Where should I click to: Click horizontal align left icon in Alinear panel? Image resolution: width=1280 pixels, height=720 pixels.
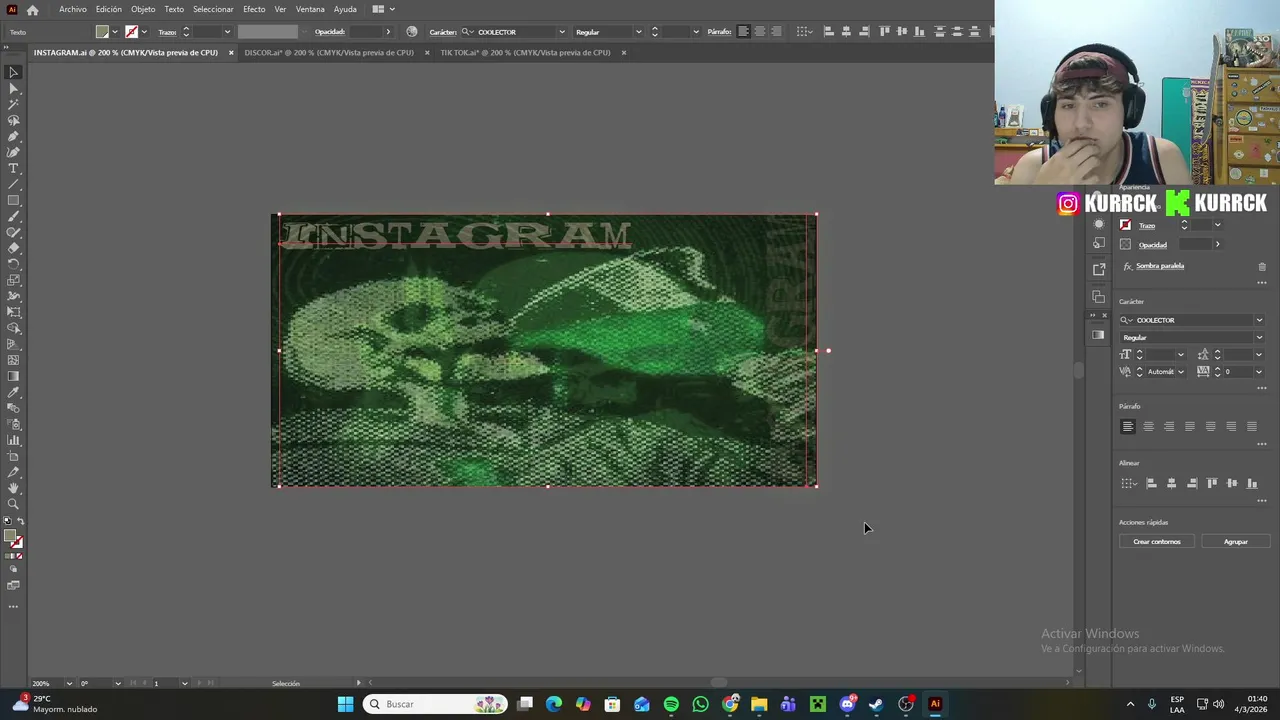(x=1151, y=483)
